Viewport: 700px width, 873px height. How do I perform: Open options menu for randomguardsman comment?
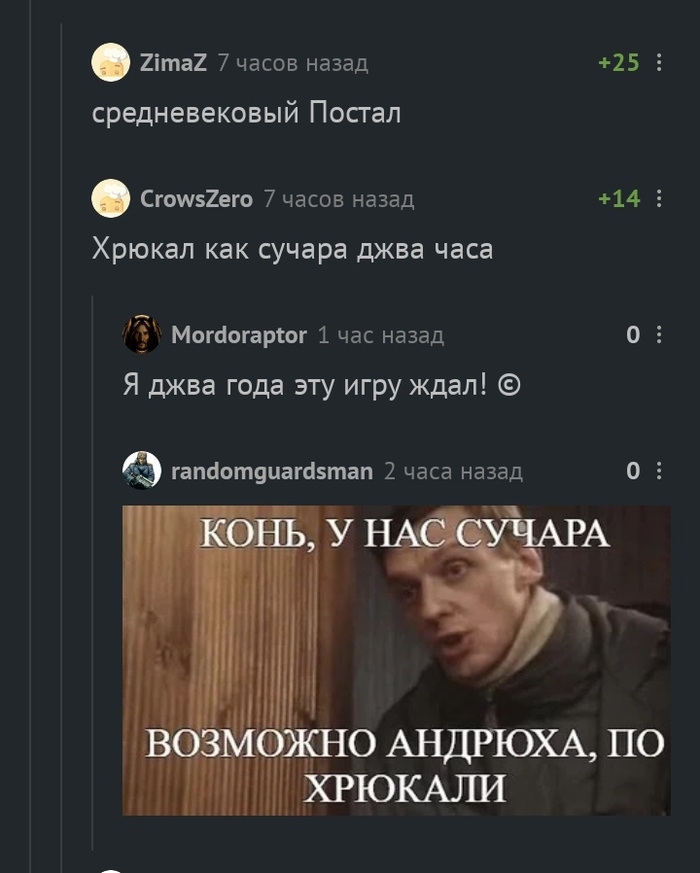pyautogui.click(x=659, y=470)
